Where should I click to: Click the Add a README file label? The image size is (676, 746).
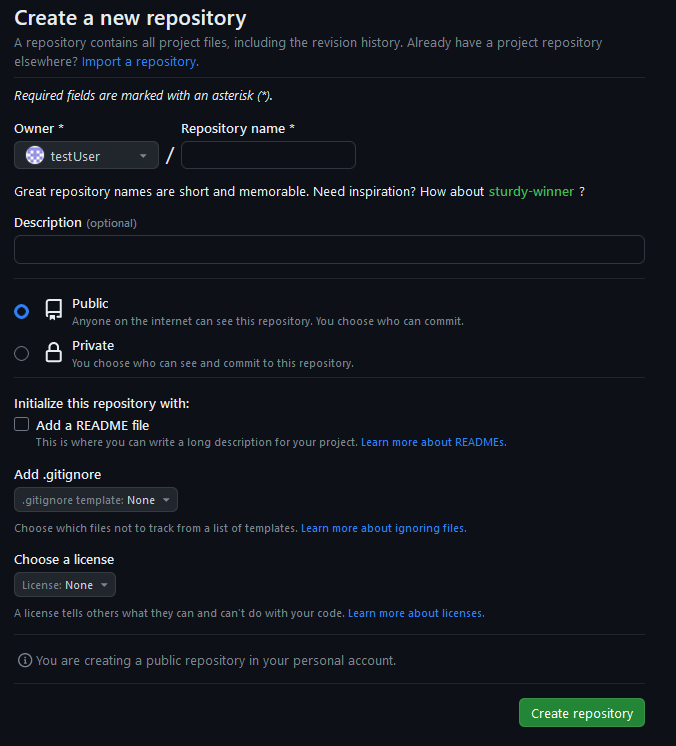tap(92, 425)
